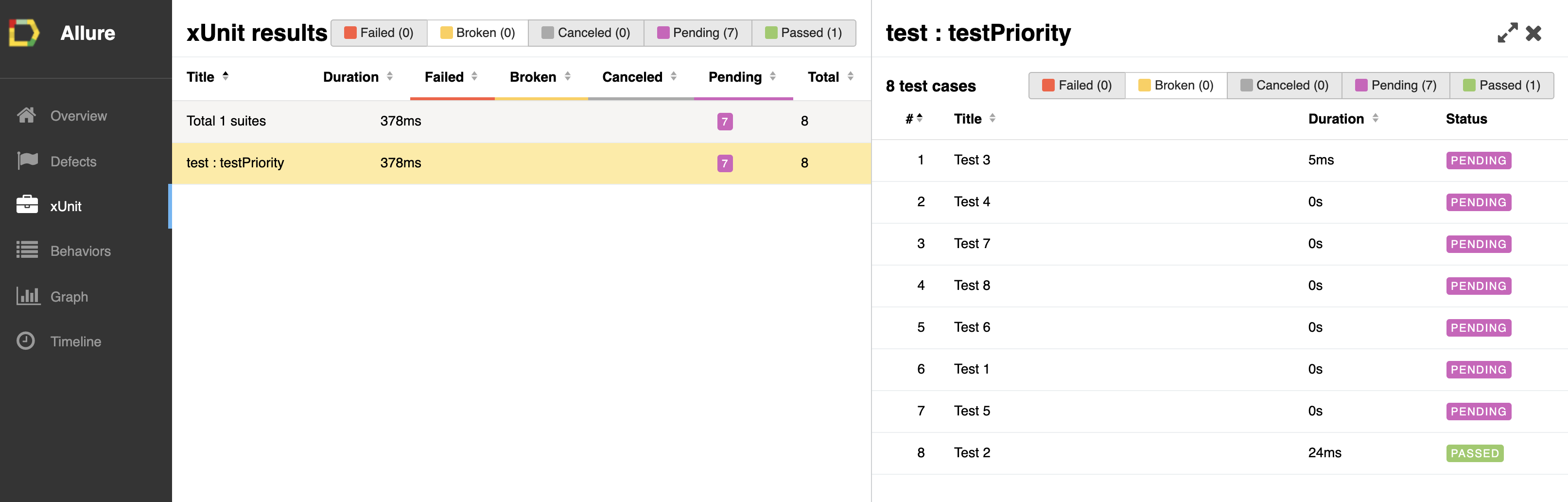Click the xUnit briefcase icon
1568x502 pixels.
click(27, 205)
